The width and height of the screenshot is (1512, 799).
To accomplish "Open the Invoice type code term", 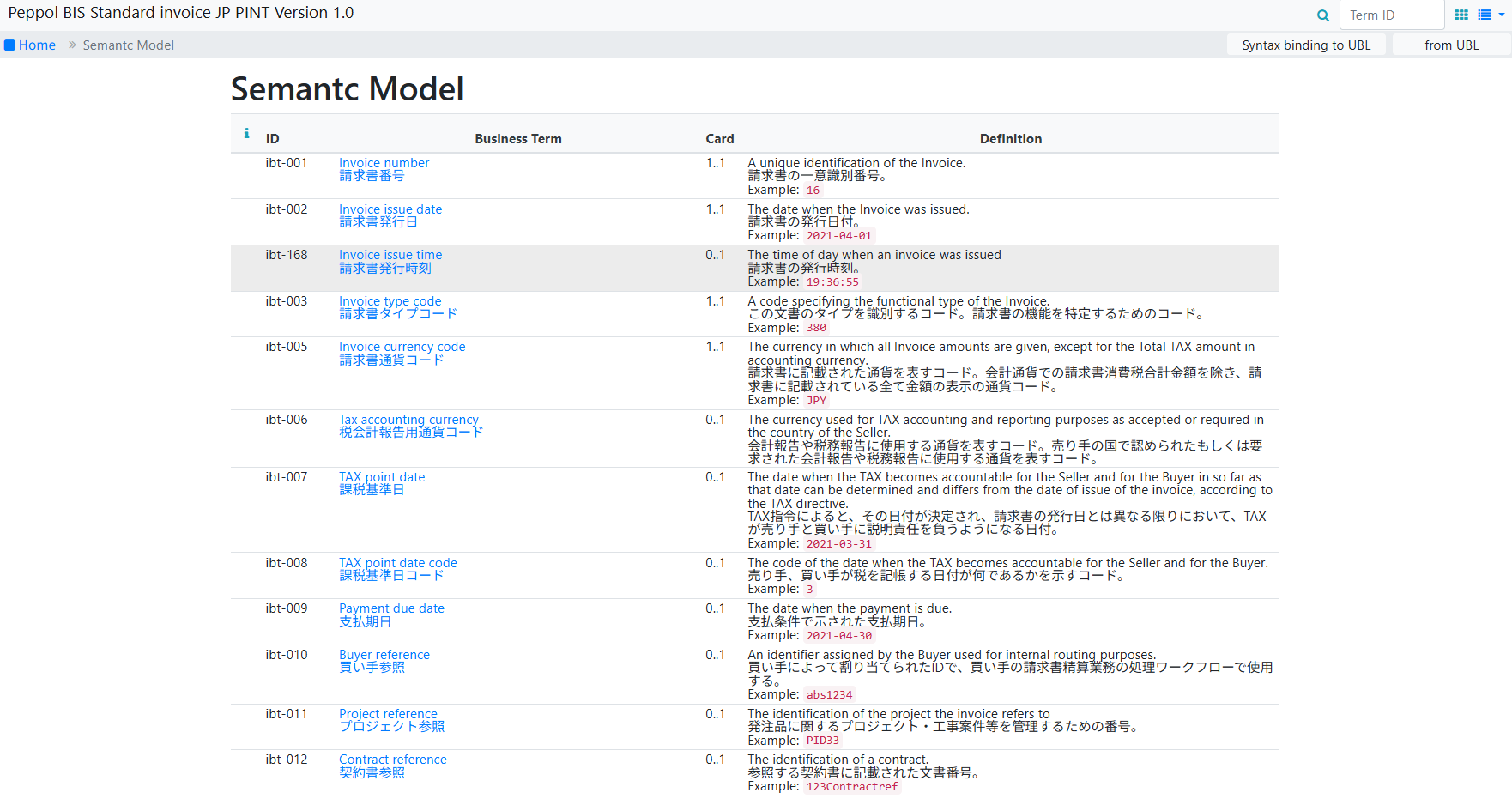I will point(390,301).
